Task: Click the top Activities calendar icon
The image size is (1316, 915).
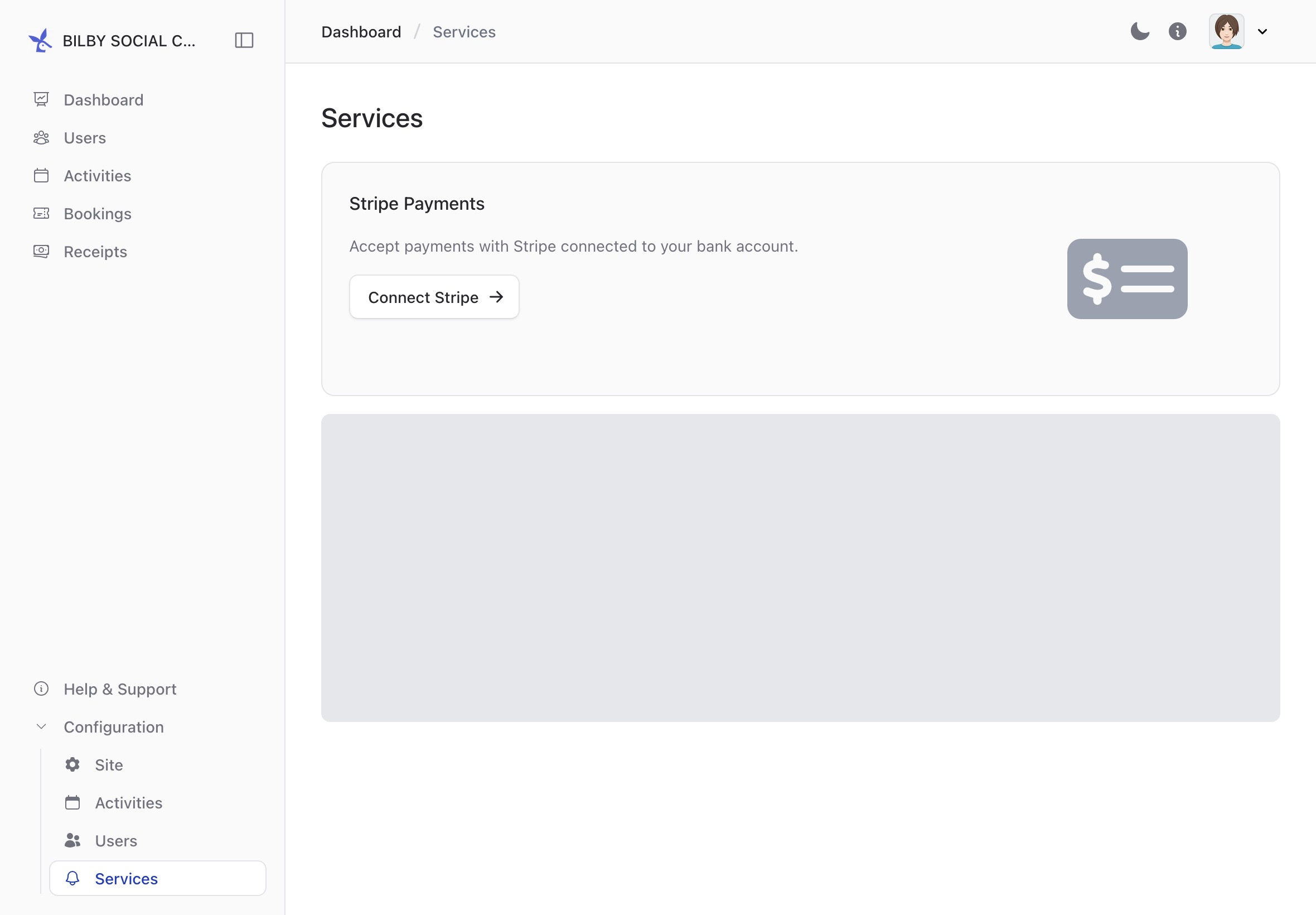Action: click(41, 175)
